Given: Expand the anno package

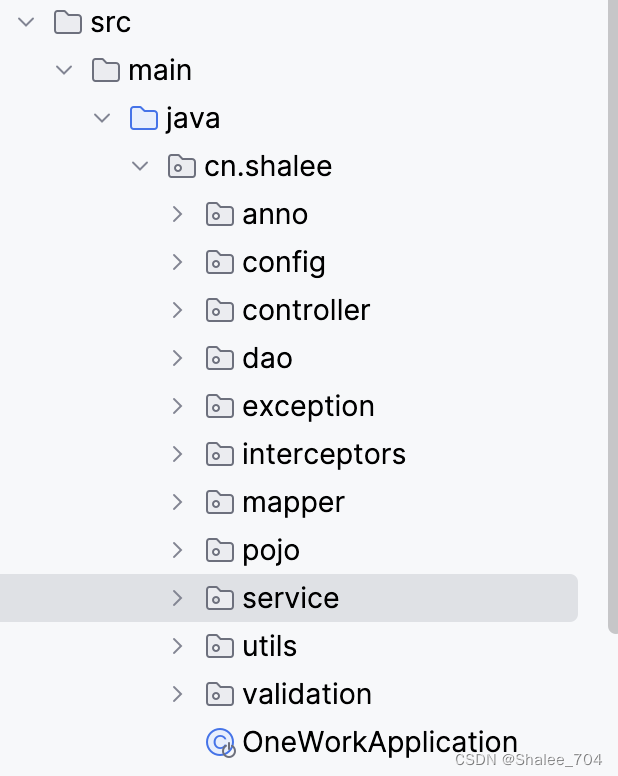Looking at the screenshot, I should point(177,214).
